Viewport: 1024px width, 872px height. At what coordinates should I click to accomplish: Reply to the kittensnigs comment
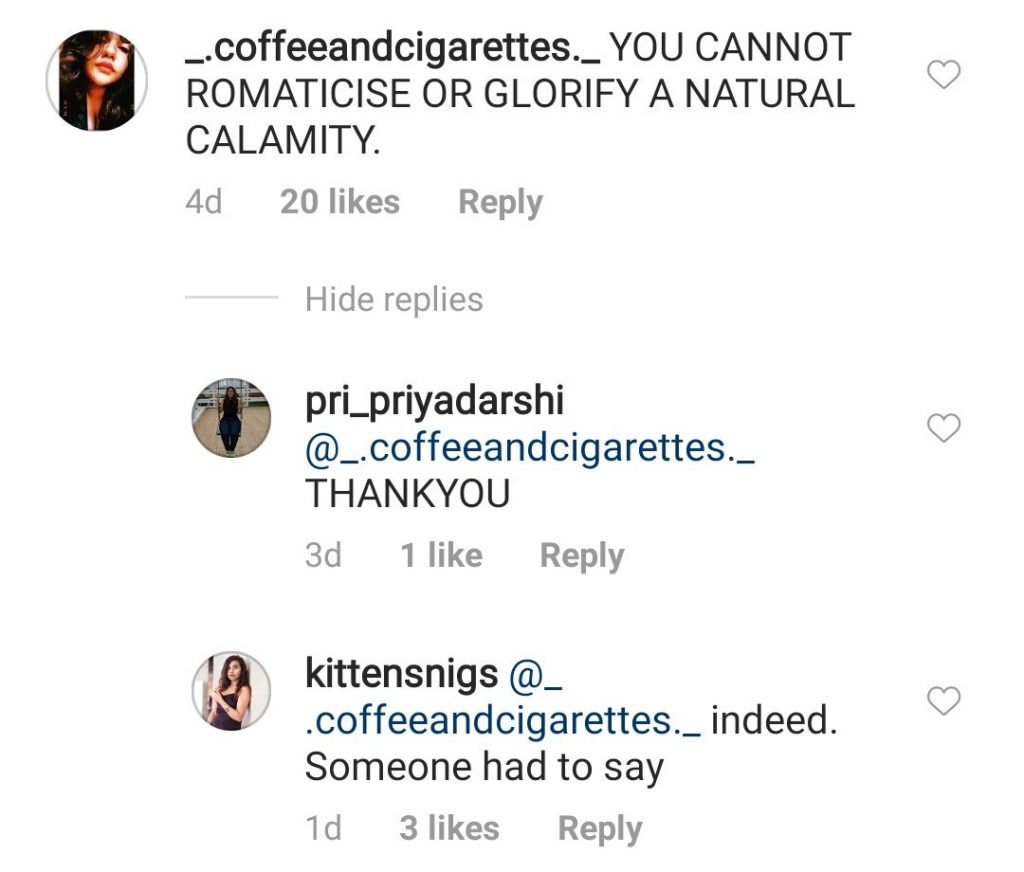[599, 828]
